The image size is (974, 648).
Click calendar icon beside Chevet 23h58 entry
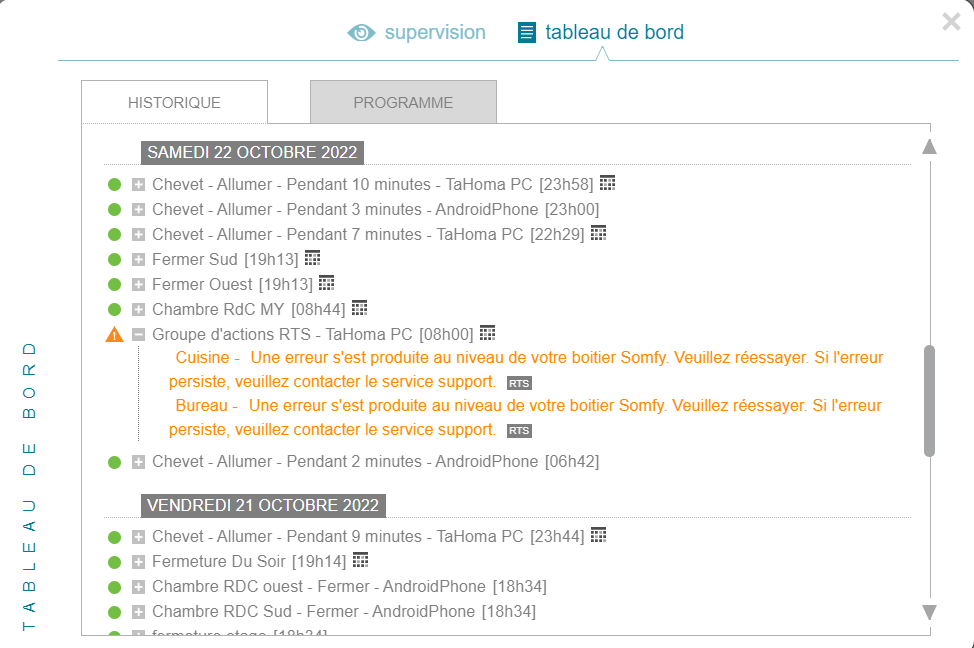tap(607, 183)
